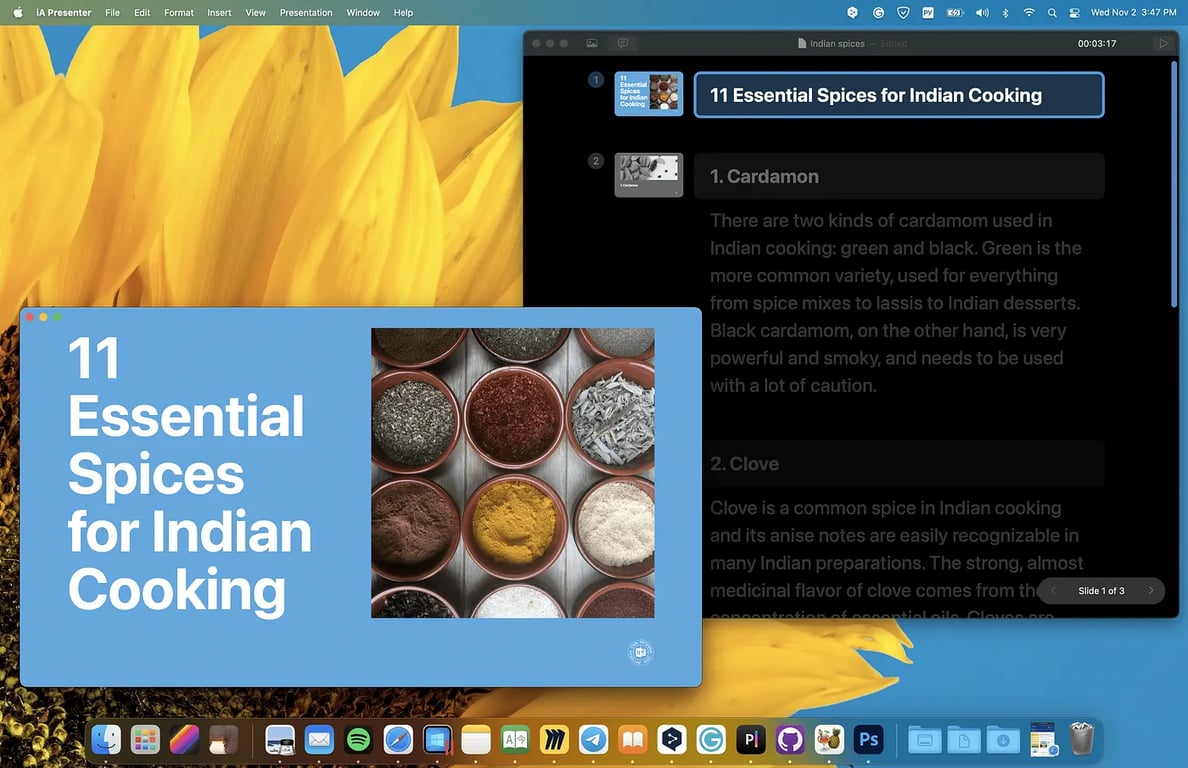Select the Cardamon slide 2 thumbnail
The height and width of the screenshot is (768, 1188).
648,175
